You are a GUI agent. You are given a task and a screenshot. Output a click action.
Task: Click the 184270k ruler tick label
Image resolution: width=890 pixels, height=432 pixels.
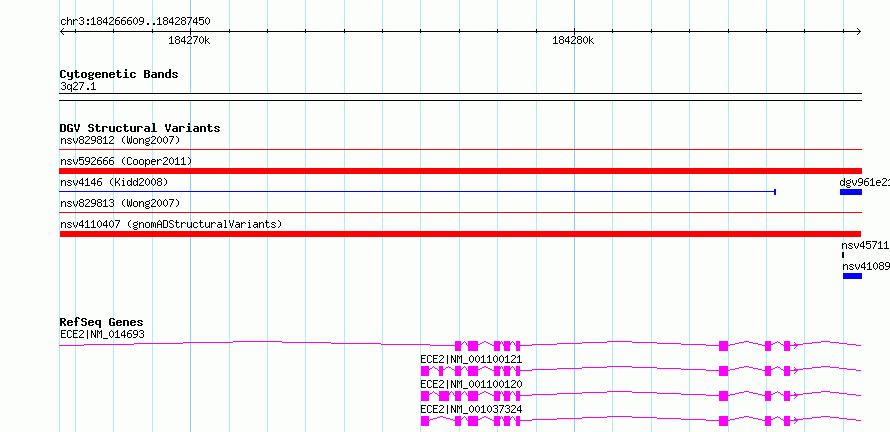pos(190,40)
